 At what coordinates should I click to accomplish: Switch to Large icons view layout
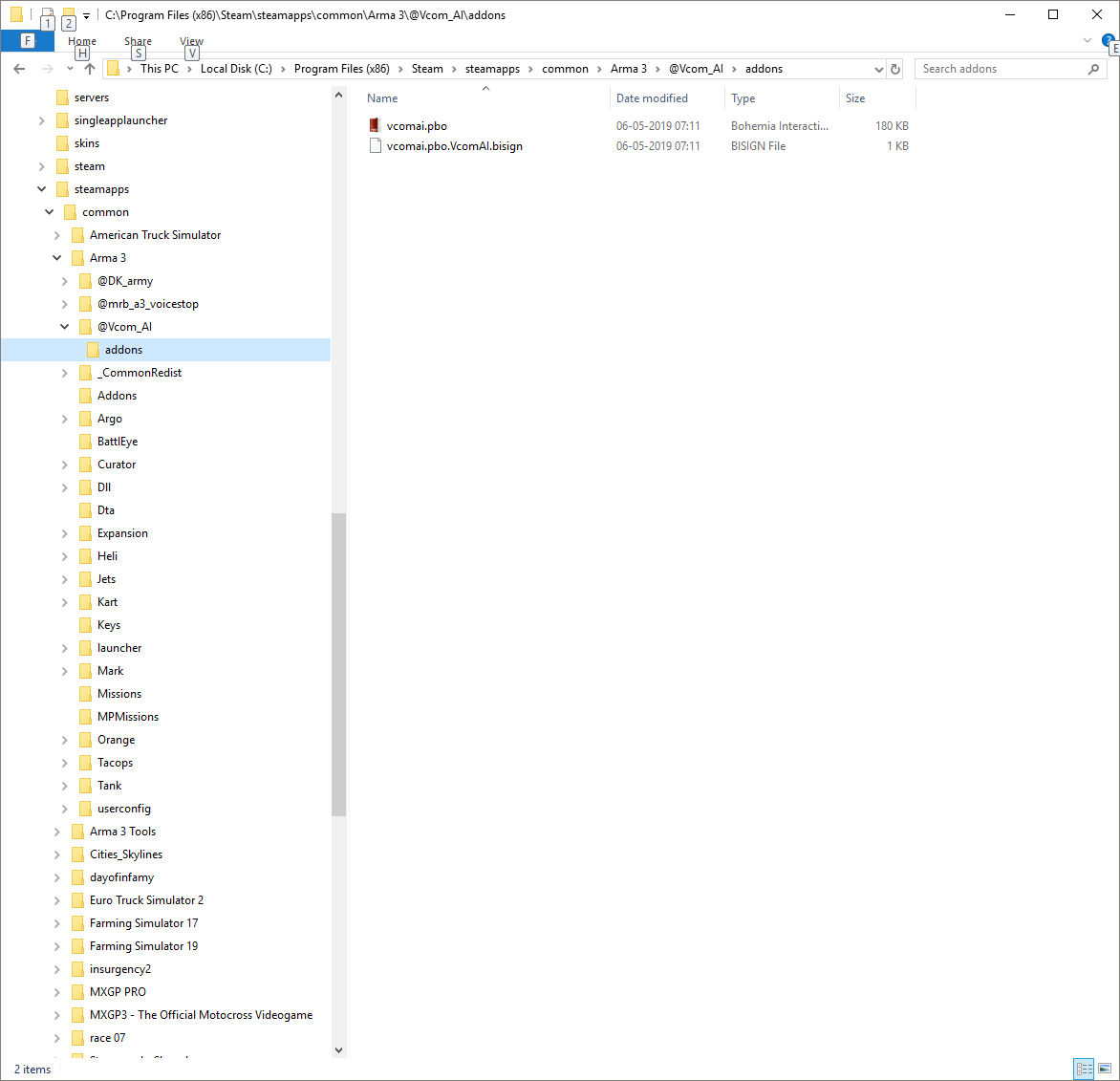1105,1069
